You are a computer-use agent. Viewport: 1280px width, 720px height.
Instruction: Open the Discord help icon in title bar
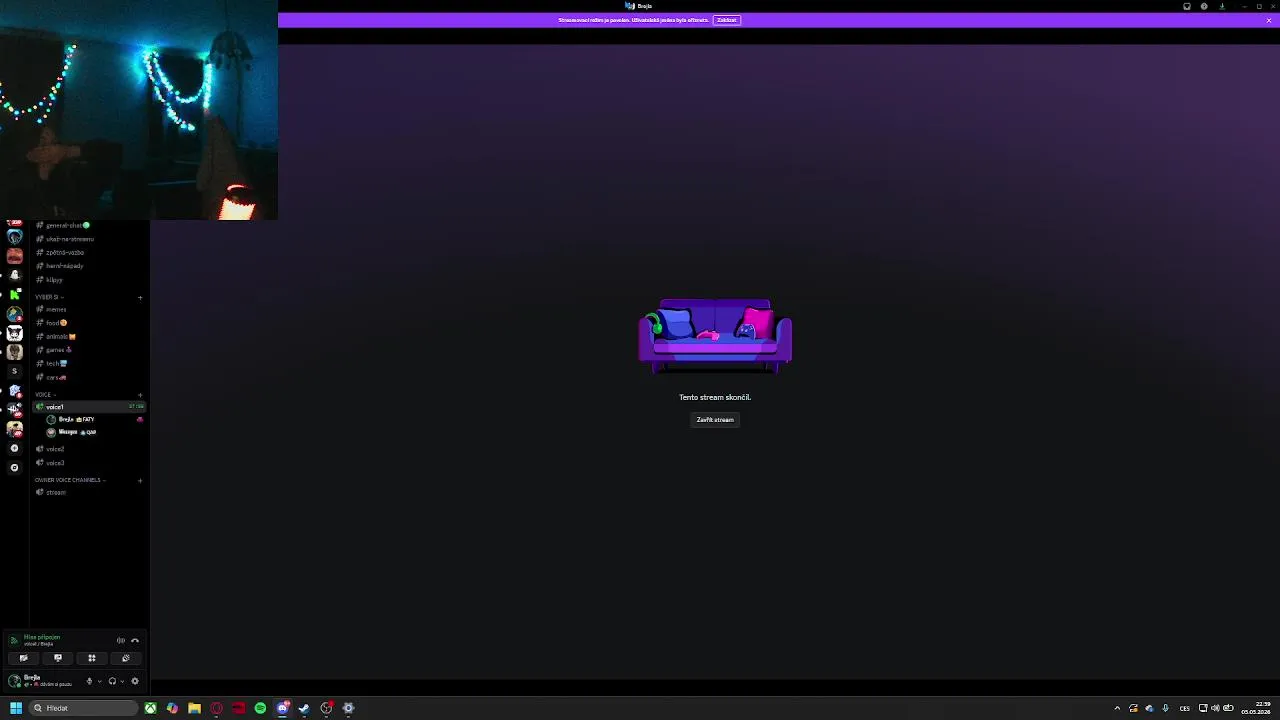click(x=1204, y=6)
